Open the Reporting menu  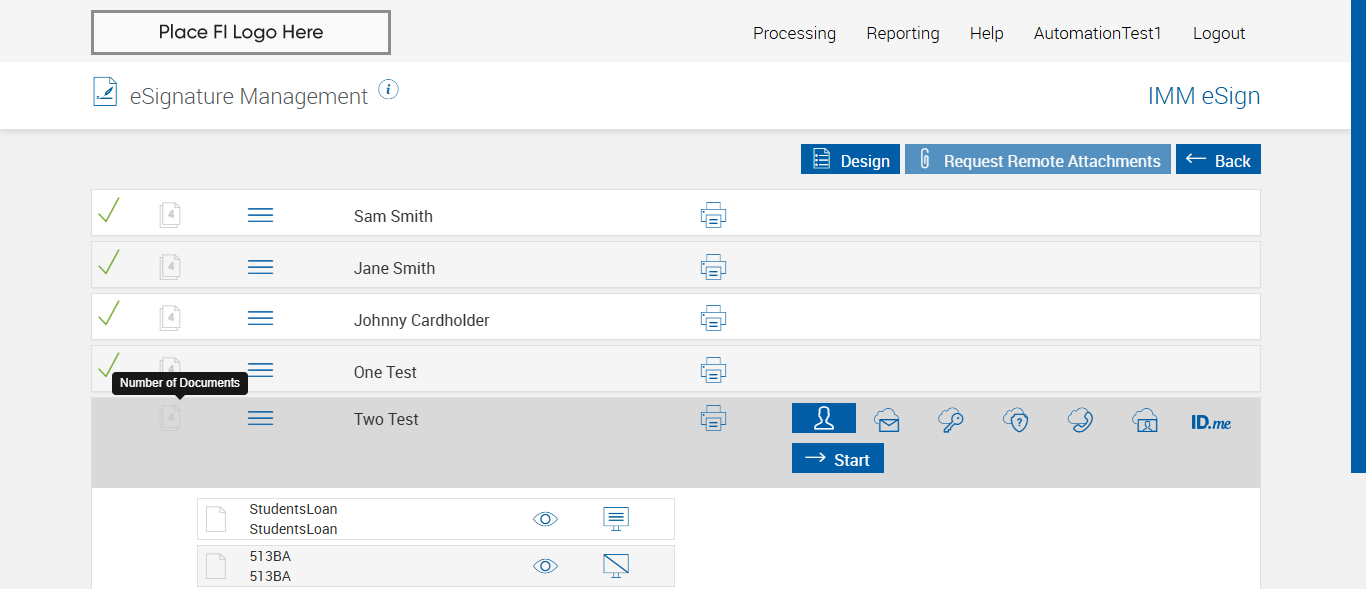coord(903,33)
